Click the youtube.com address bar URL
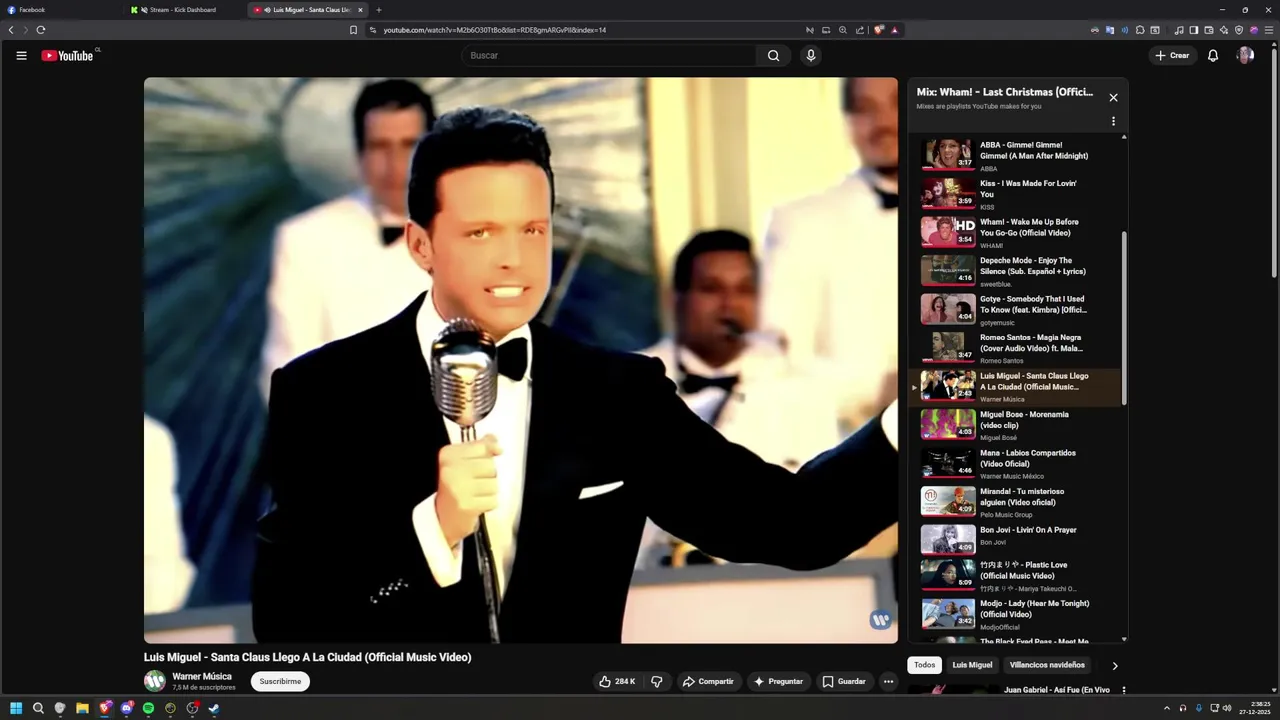1280x720 pixels. [495, 30]
